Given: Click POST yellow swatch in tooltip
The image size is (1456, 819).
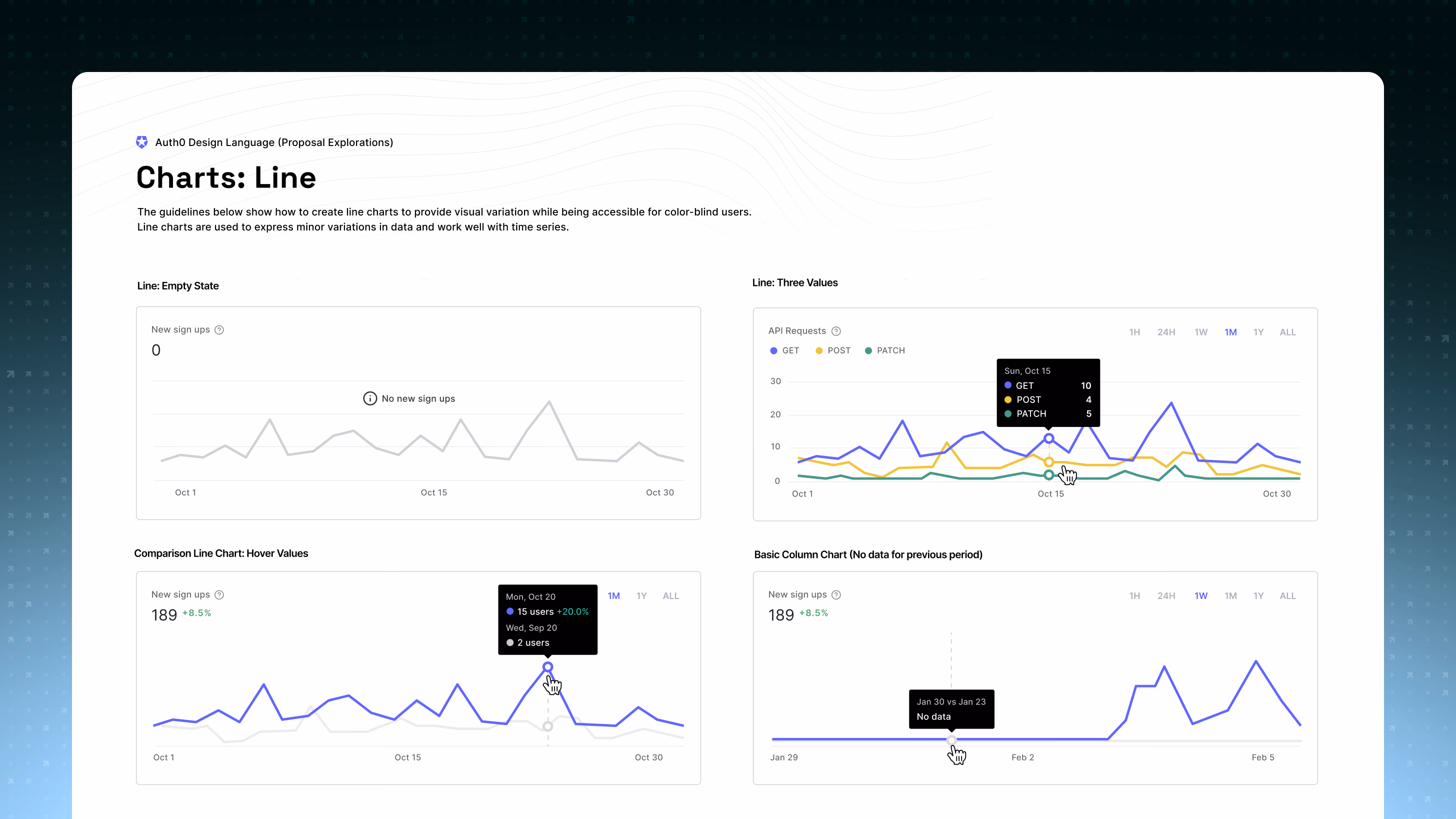Looking at the screenshot, I should (1008, 399).
